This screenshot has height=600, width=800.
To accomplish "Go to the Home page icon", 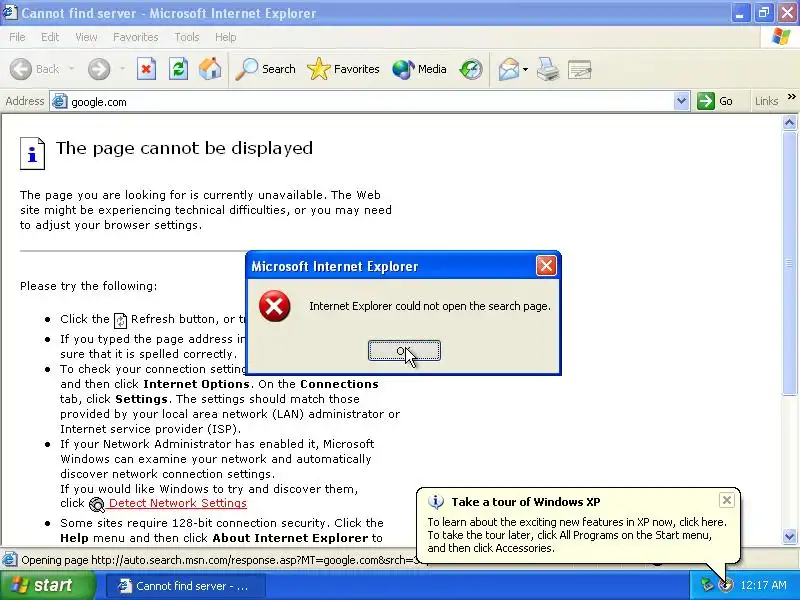I will point(210,69).
